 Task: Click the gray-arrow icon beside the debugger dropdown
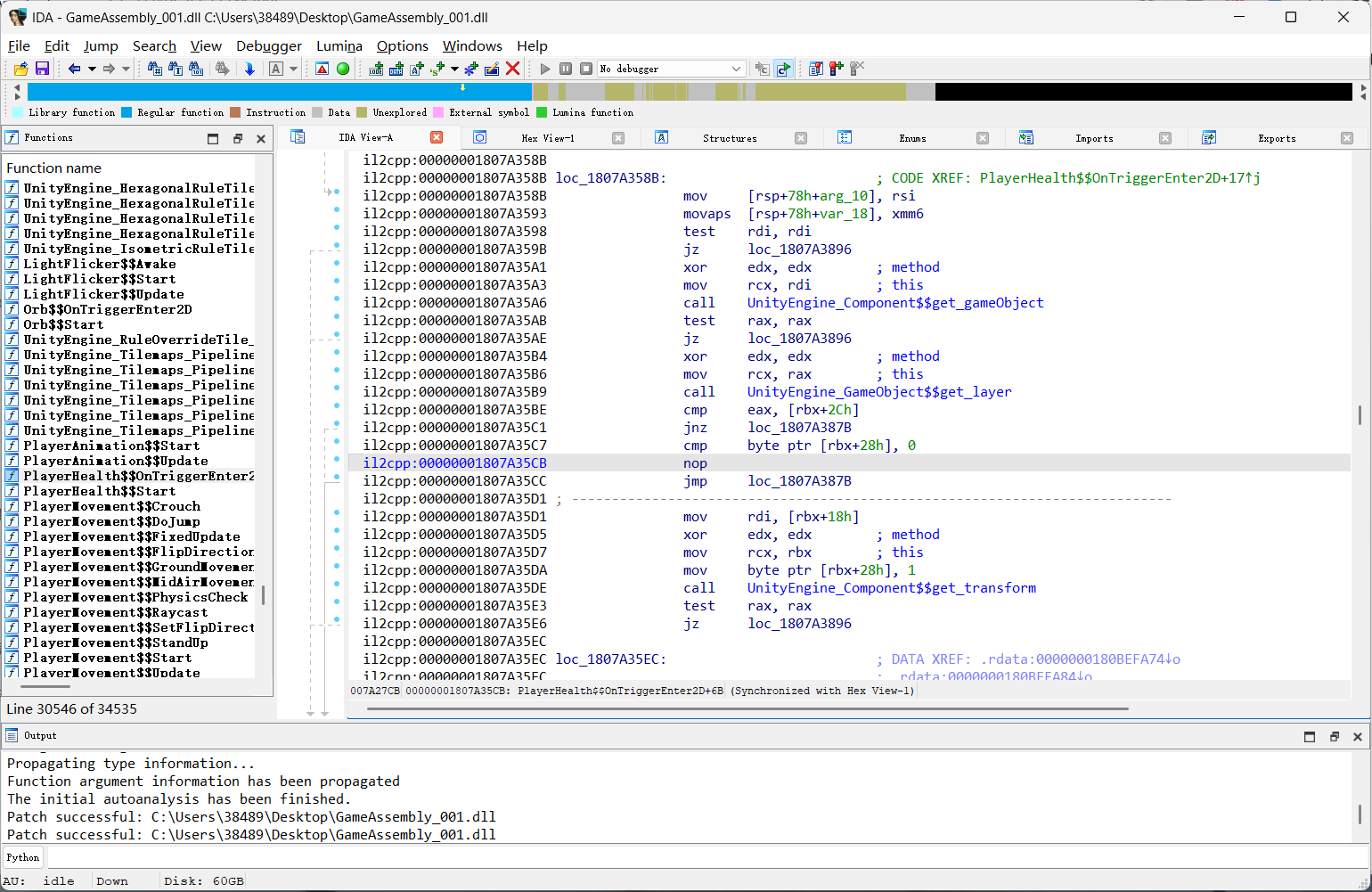point(762,69)
